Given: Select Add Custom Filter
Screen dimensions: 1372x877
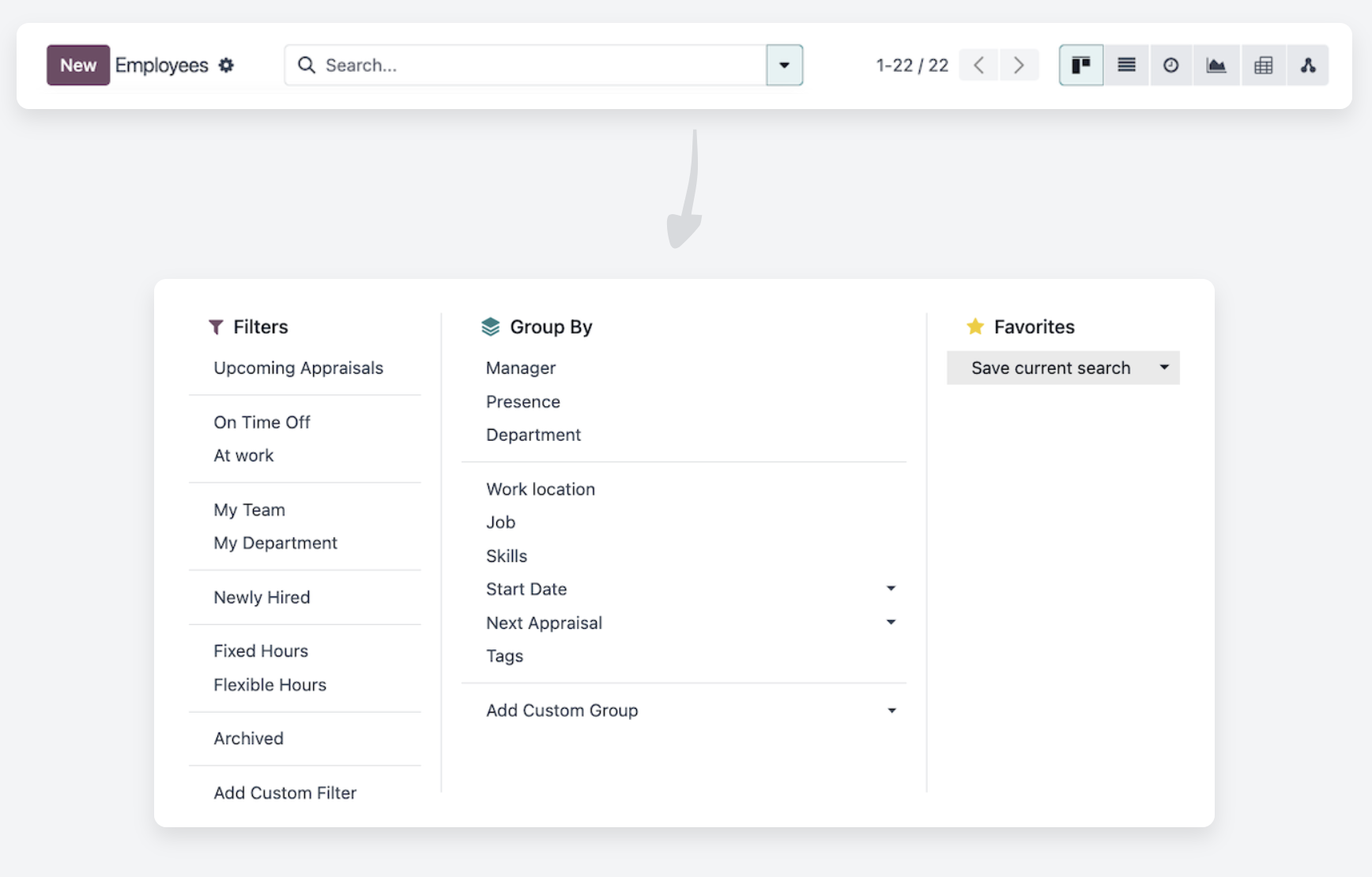Looking at the screenshot, I should (285, 792).
